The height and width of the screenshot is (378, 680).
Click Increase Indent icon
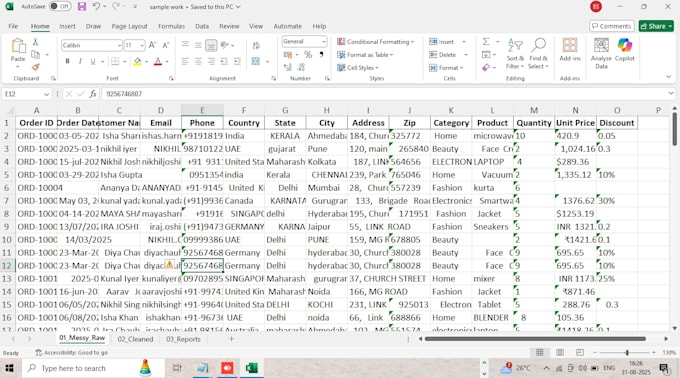[237, 62]
